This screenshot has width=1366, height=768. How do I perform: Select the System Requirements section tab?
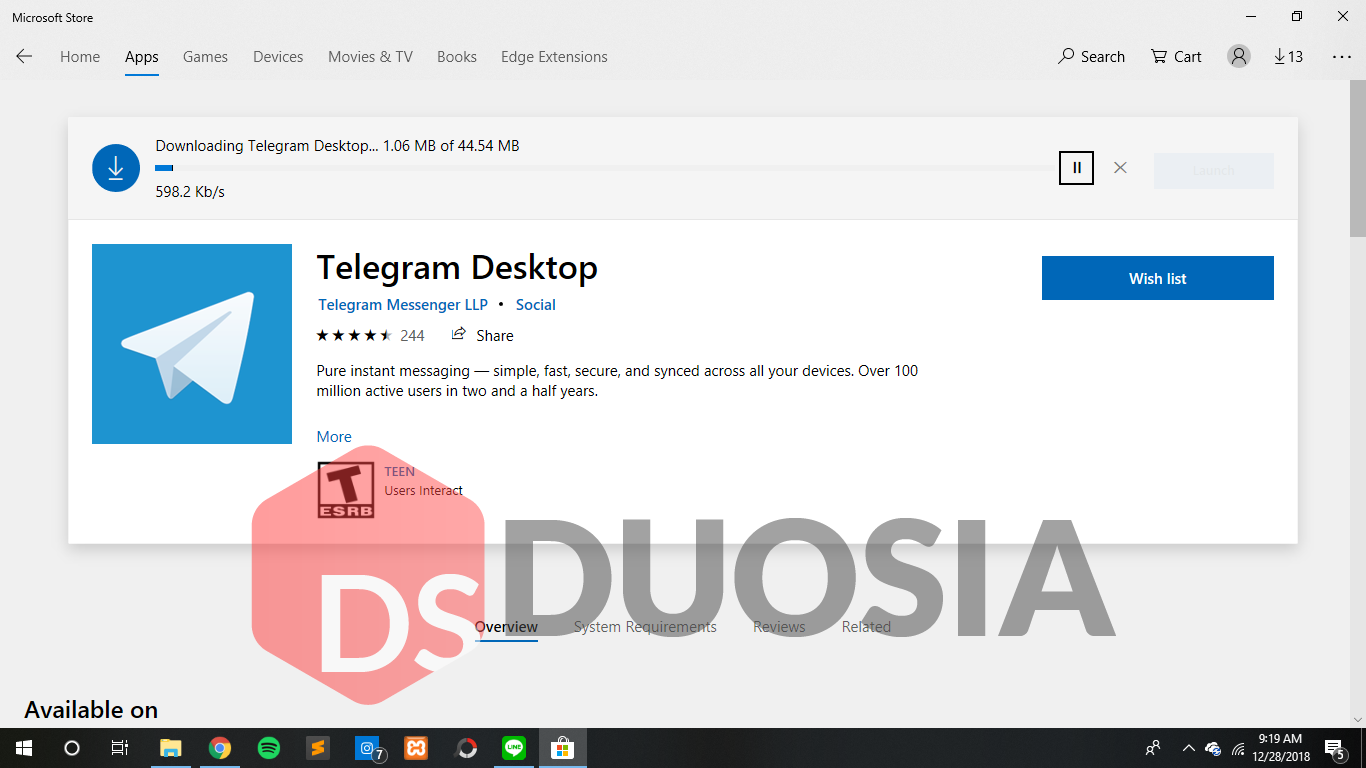point(645,627)
